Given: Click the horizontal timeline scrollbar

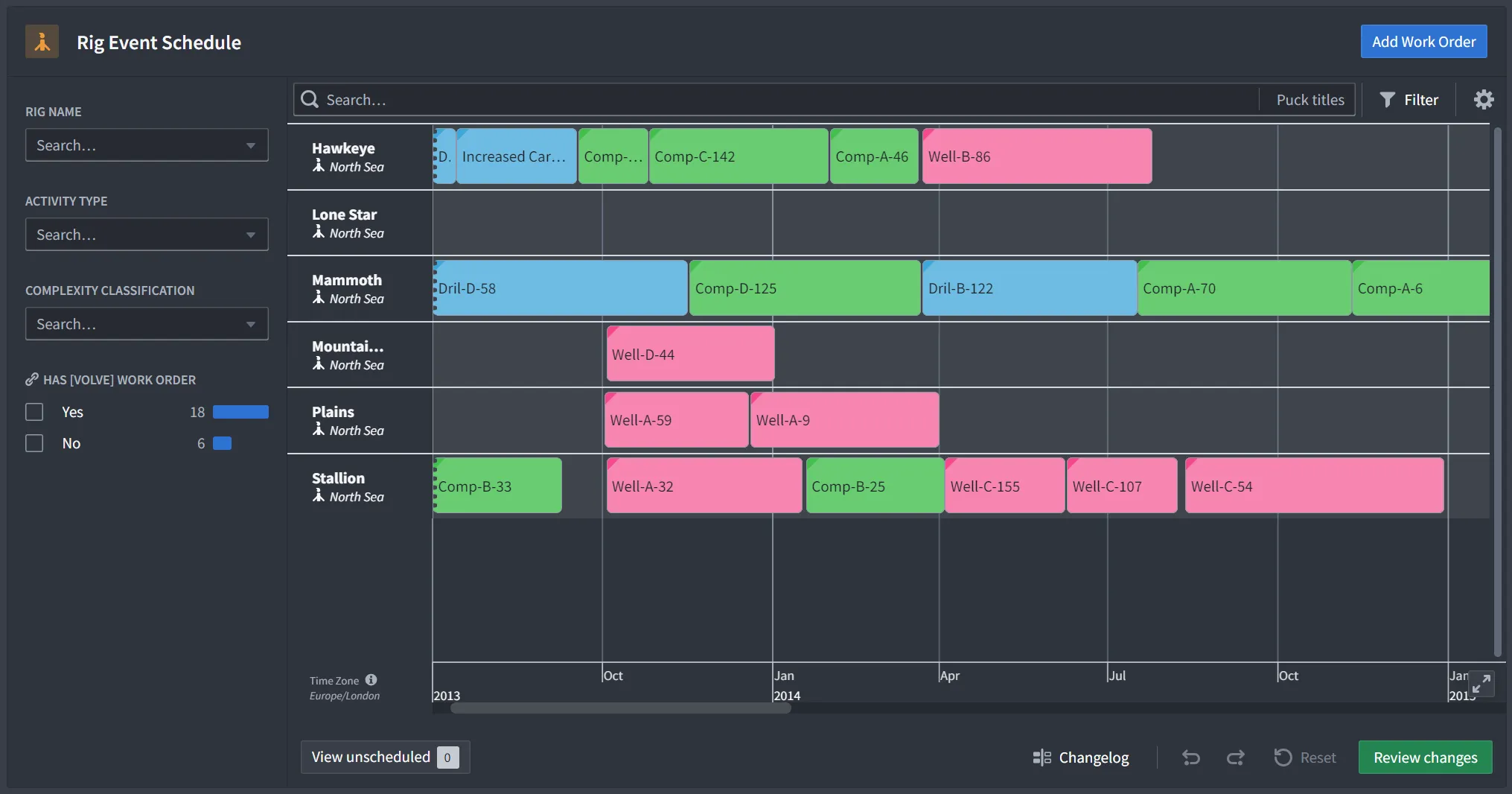Looking at the screenshot, I should [620, 708].
